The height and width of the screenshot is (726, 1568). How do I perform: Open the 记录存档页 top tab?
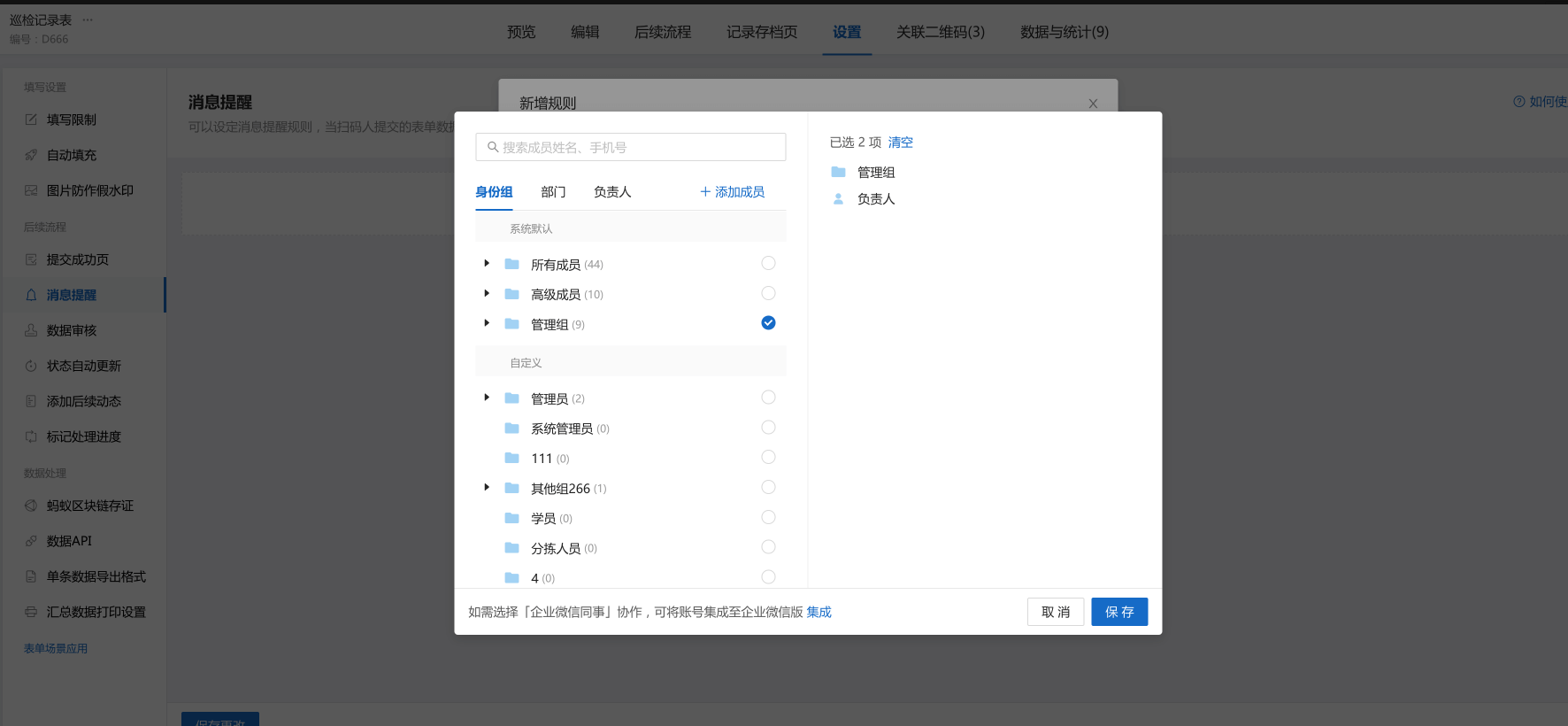[x=762, y=32]
